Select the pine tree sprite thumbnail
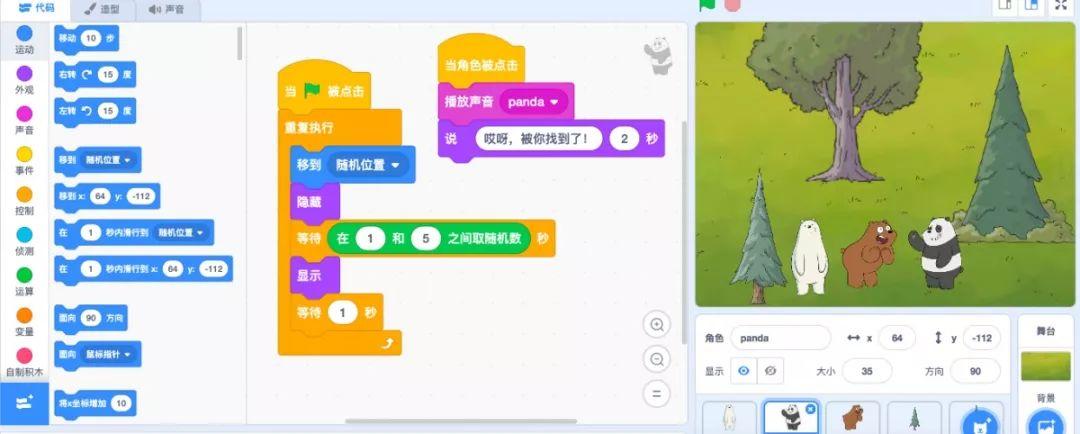Screen dimensions: 1080x434 914,417
